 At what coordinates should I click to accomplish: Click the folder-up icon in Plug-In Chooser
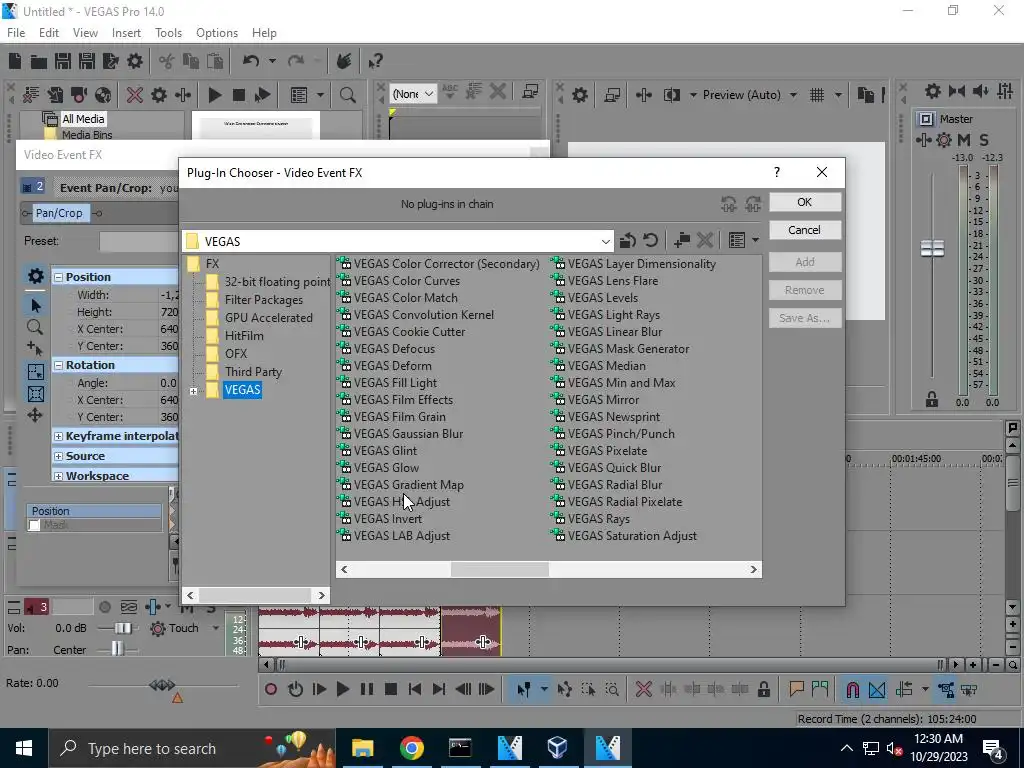pos(628,241)
